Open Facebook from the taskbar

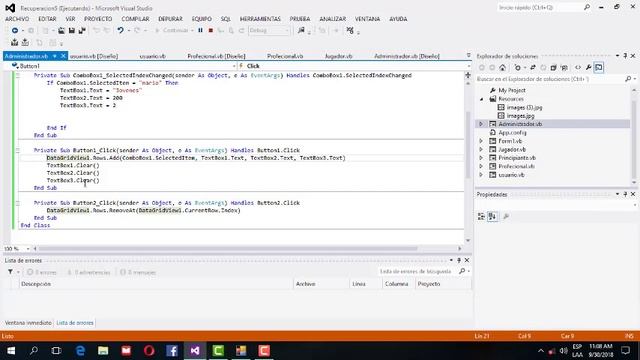click(x=172, y=351)
